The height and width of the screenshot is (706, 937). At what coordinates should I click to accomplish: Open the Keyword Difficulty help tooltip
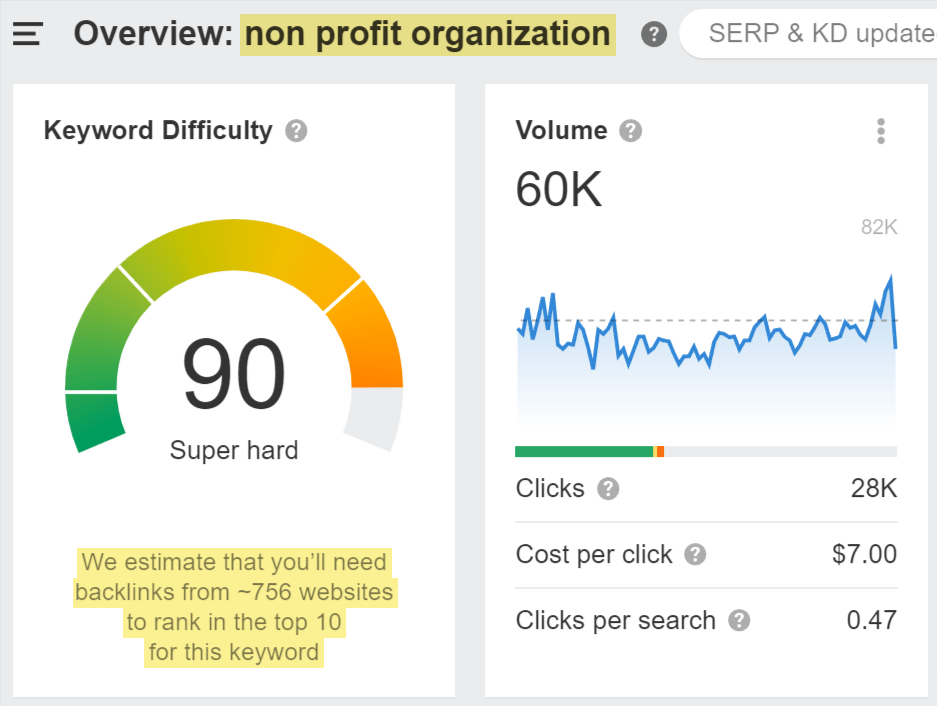click(x=295, y=130)
